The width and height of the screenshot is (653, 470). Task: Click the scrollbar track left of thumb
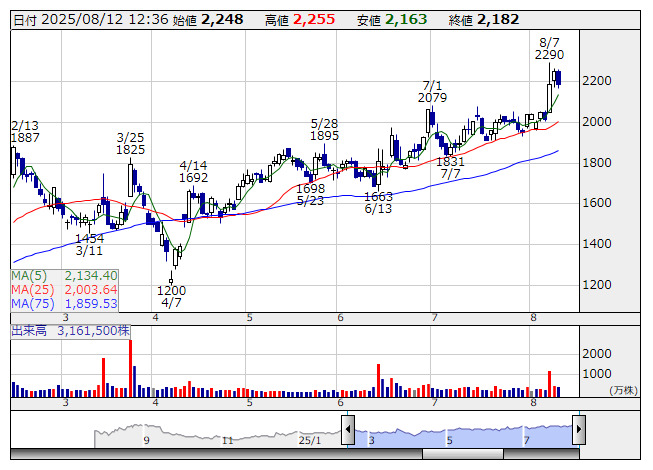click(x=217, y=454)
